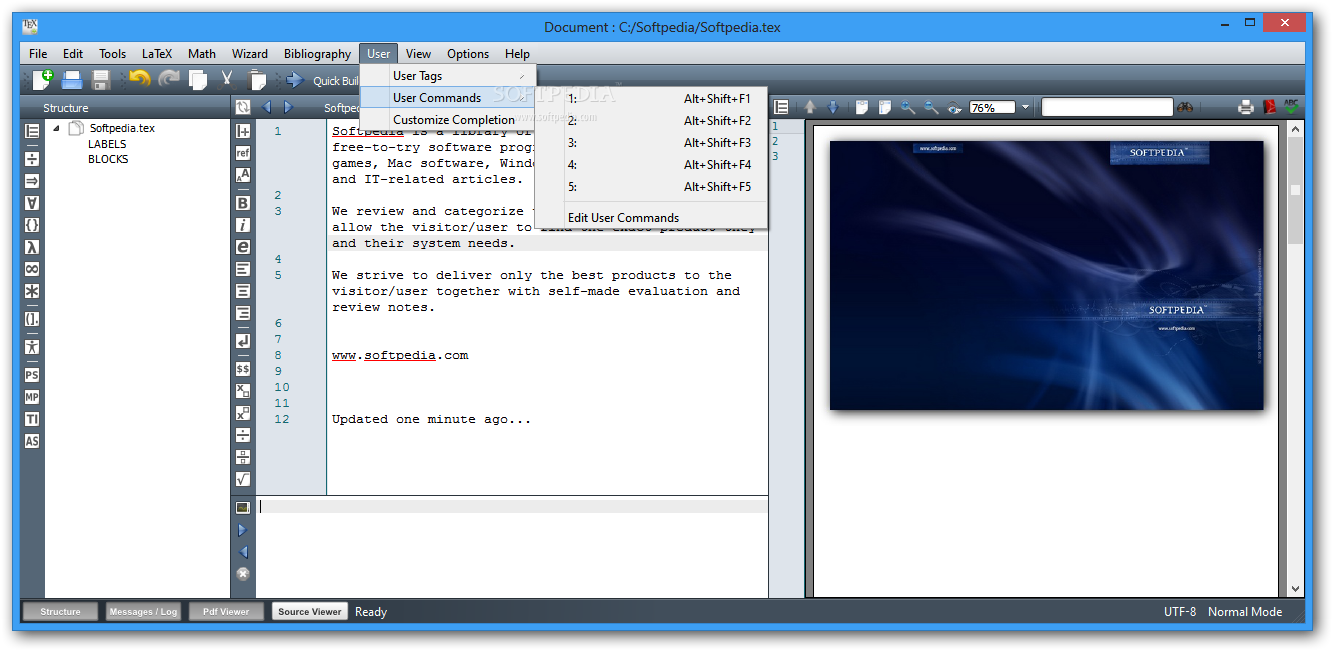Image resolution: width=1333 pixels, height=651 pixels.
Task: Create a new document via toolbar icon
Action: (42, 80)
